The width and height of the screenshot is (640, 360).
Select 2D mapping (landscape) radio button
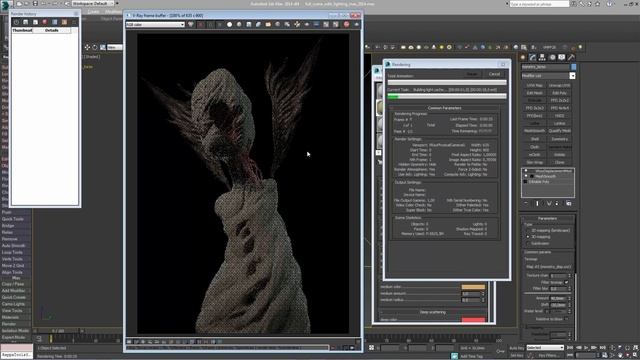click(528, 231)
